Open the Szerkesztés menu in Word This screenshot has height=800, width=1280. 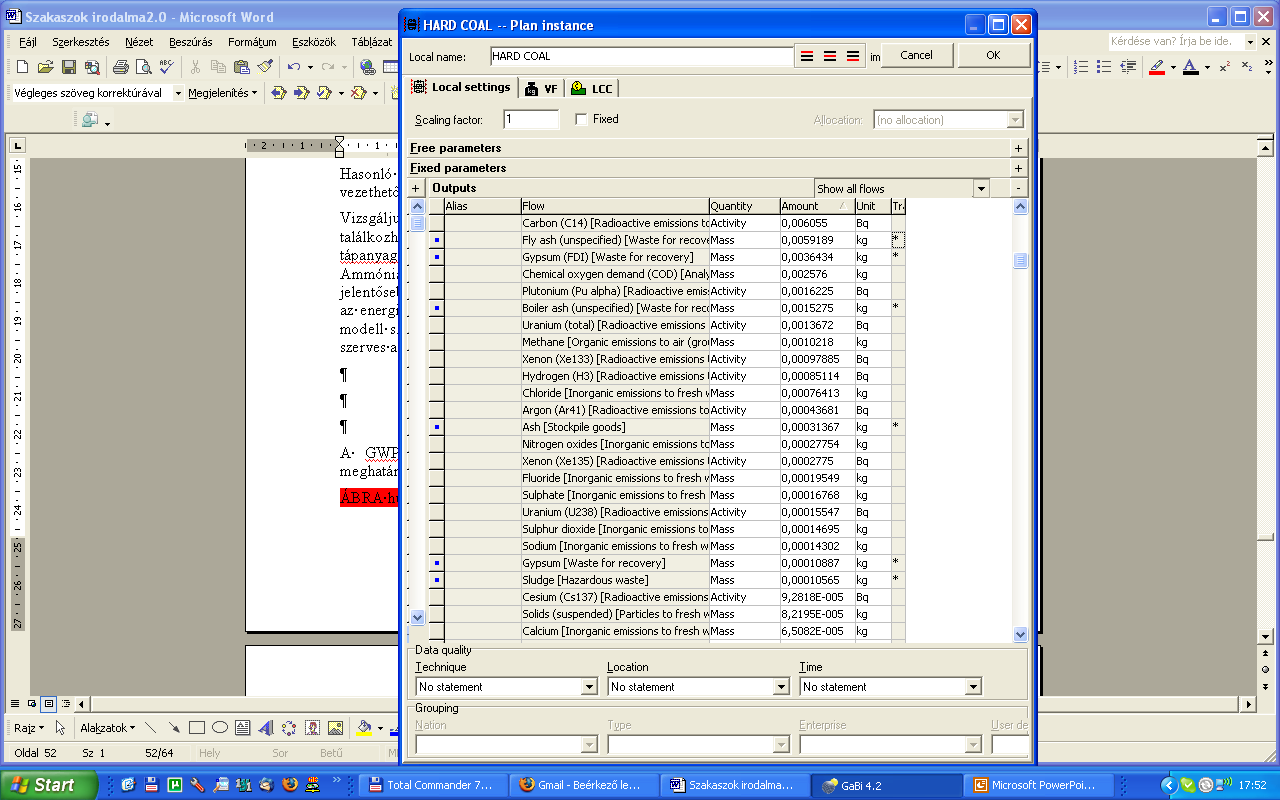(80, 42)
